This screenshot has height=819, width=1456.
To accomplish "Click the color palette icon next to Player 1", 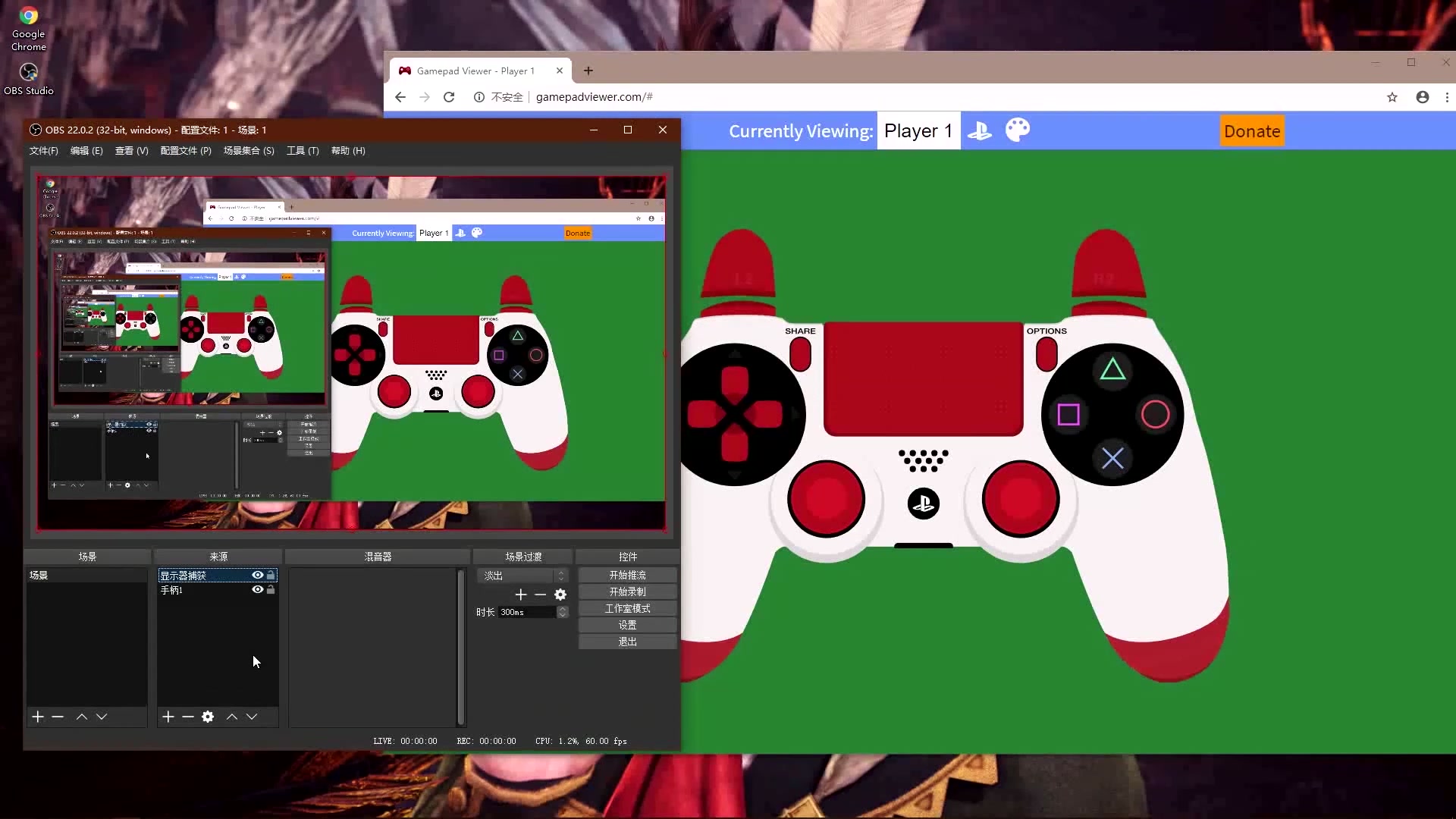I will click(1017, 130).
